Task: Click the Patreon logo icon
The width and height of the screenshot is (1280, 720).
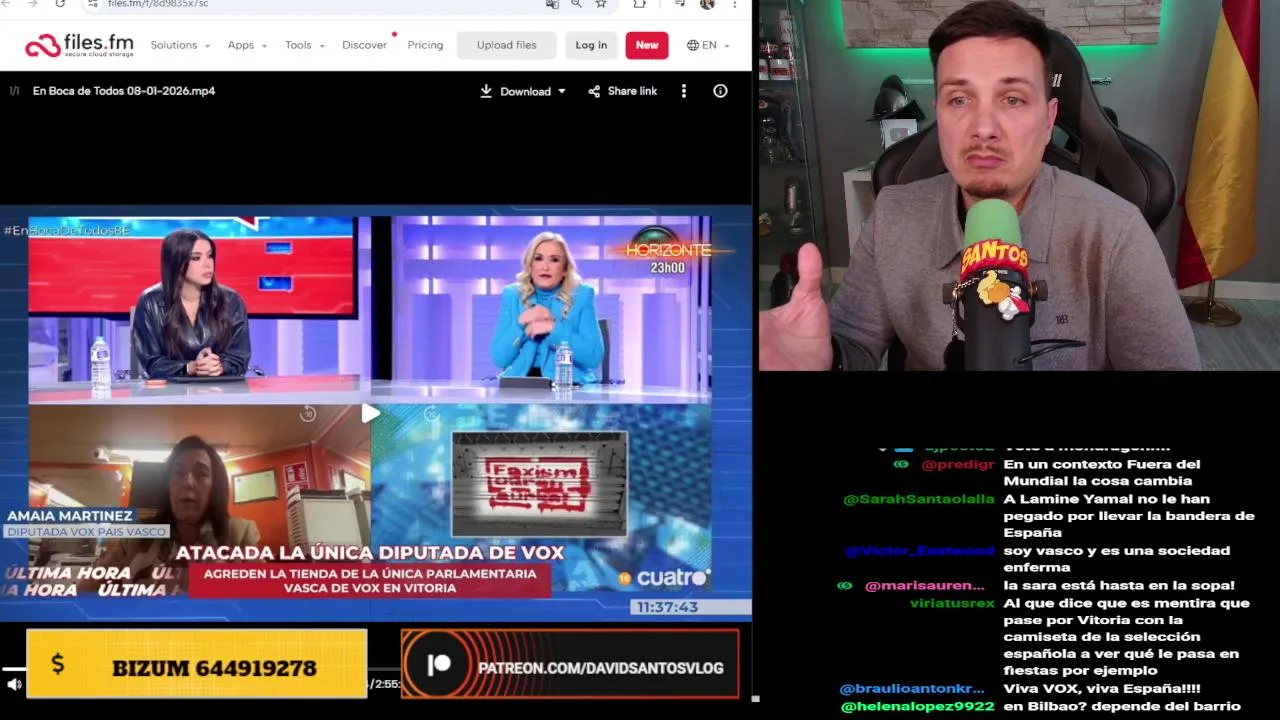Action: point(439,665)
